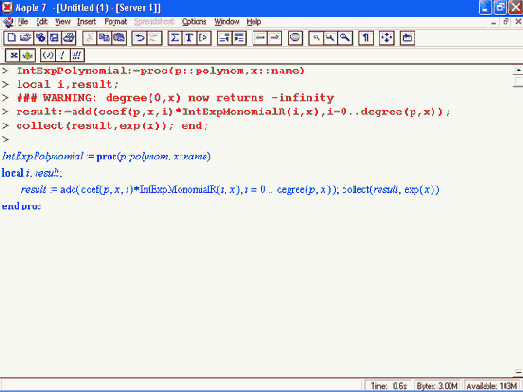Insert Maple input with the Sigma icon
This screenshot has height=392, width=523.
(174, 38)
